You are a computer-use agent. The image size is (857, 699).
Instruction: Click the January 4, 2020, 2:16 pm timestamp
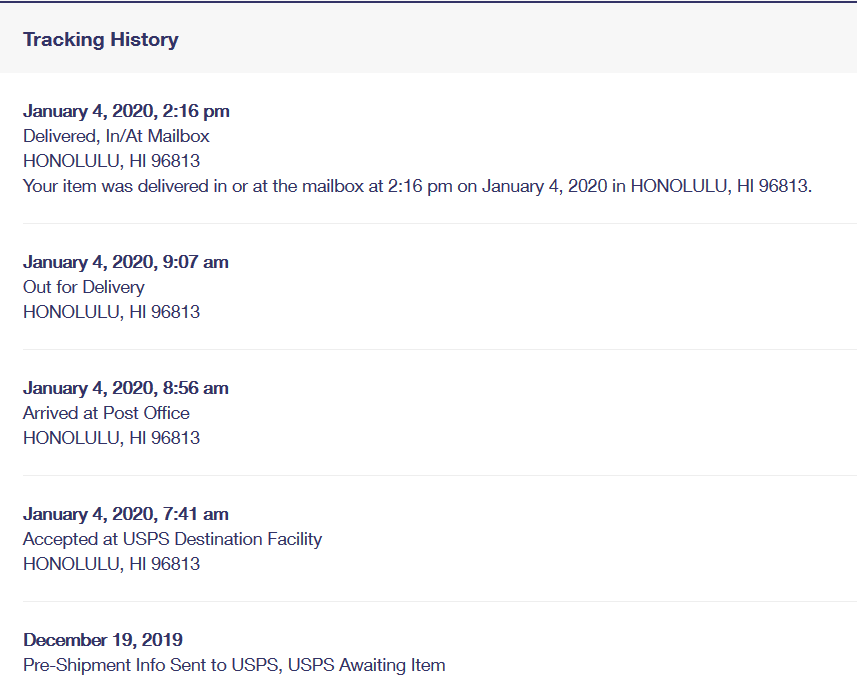pos(126,111)
